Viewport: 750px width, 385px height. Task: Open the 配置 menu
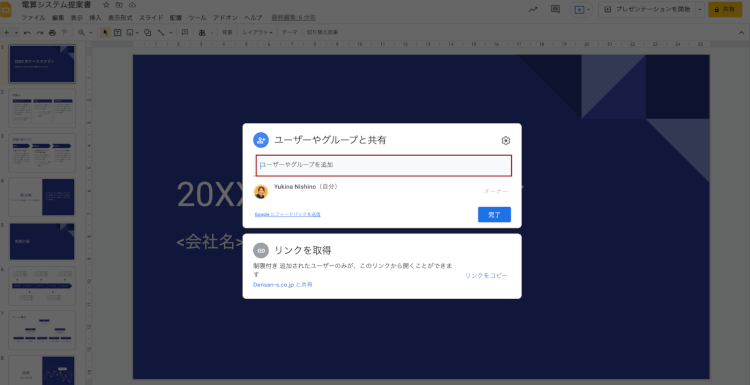pos(176,18)
